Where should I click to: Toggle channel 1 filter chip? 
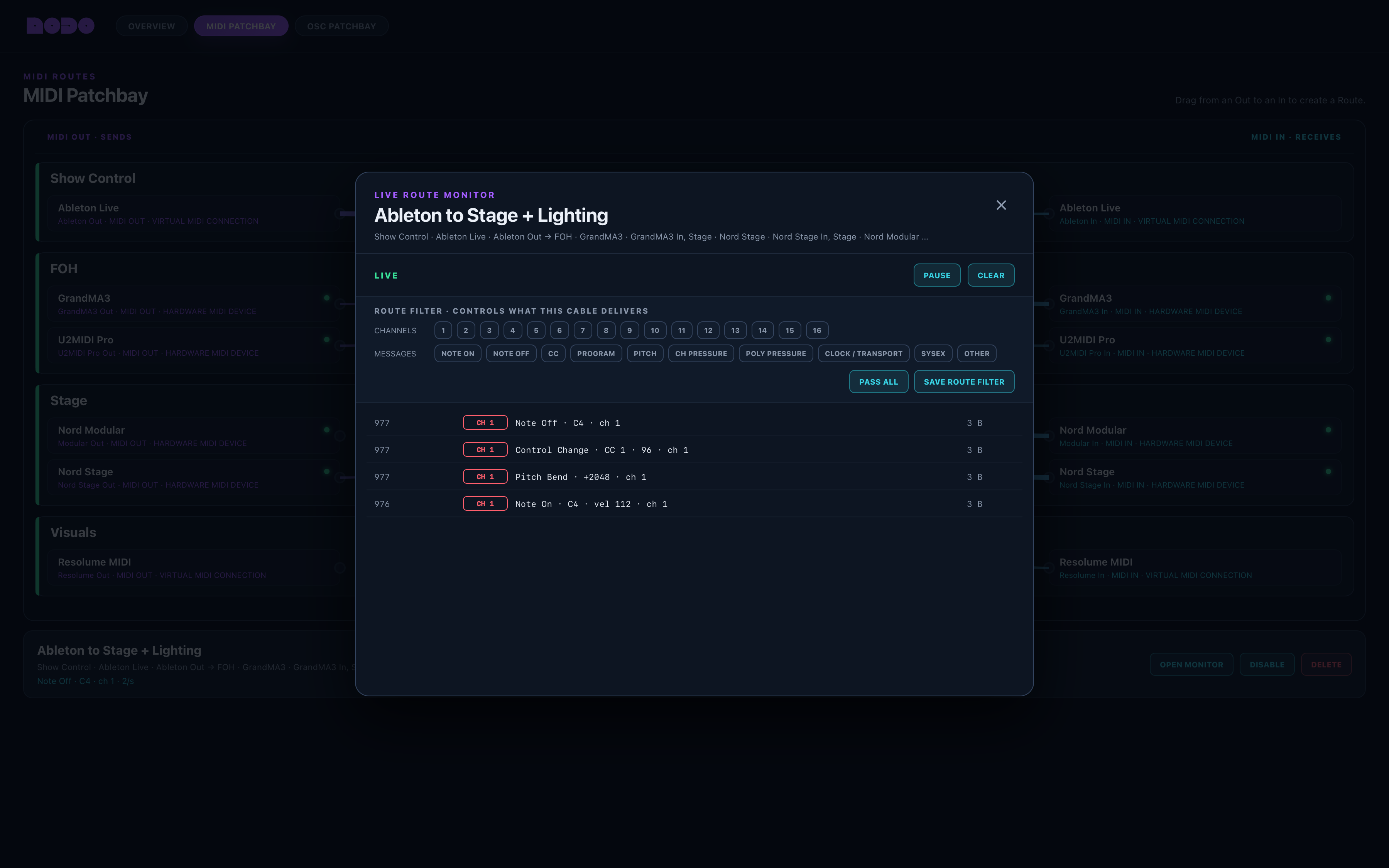point(443,330)
